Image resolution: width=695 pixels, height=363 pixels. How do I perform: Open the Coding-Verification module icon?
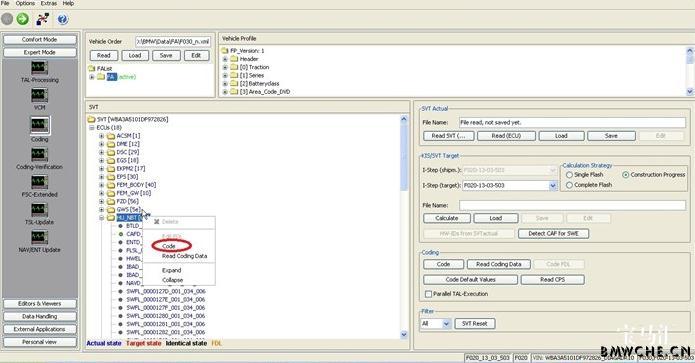tap(39, 154)
